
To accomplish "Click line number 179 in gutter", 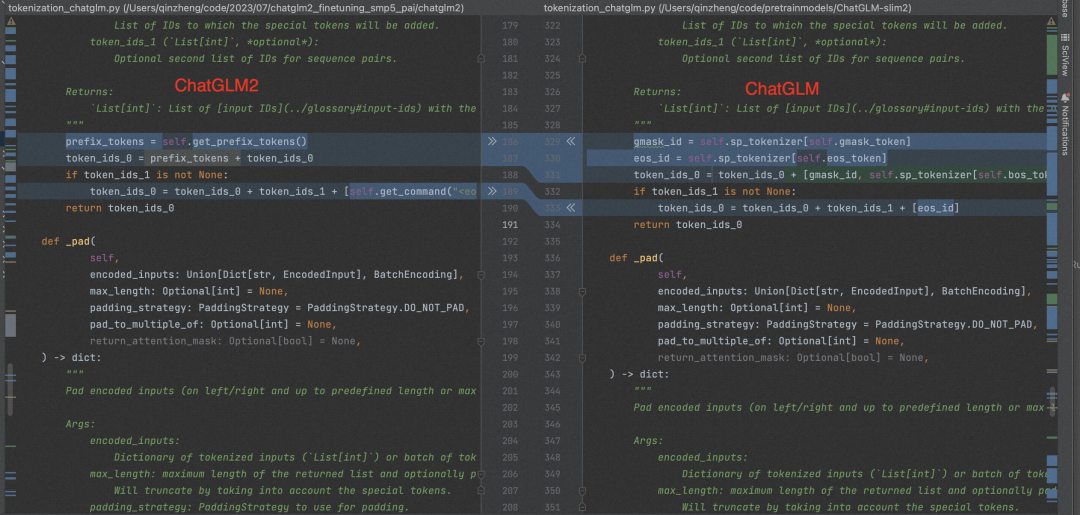I will (x=510, y=26).
